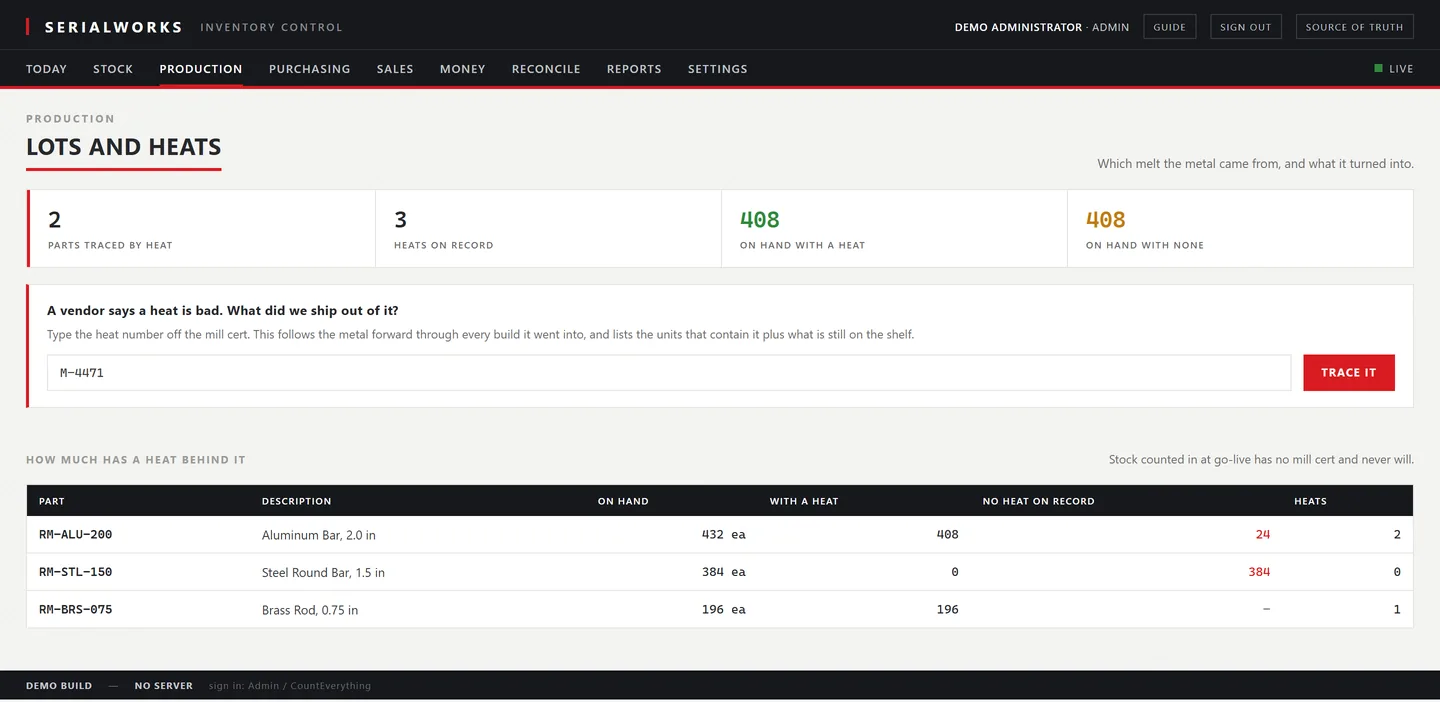Click 'DEMO ADMINISTRATOR · ADMIN' user label
Image resolution: width=1440 pixels, height=702 pixels.
point(1042,27)
